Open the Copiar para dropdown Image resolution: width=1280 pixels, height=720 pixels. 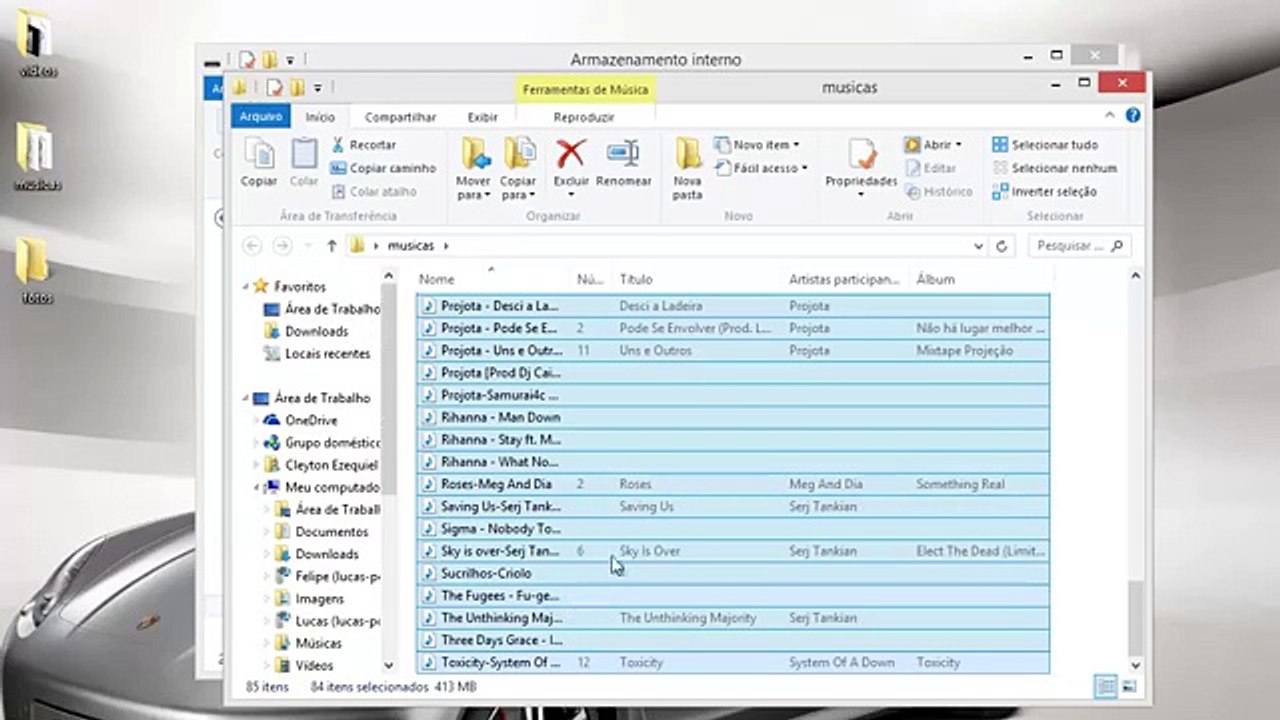[x=518, y=188]
